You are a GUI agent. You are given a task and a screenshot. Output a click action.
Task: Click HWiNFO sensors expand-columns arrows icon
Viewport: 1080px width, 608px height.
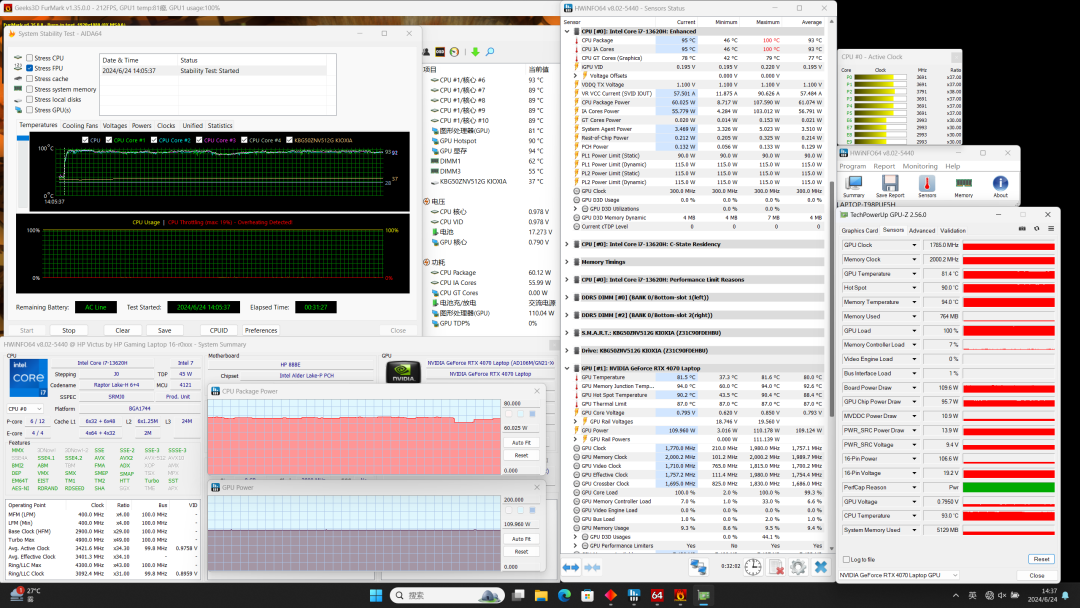tap(571, 567)
